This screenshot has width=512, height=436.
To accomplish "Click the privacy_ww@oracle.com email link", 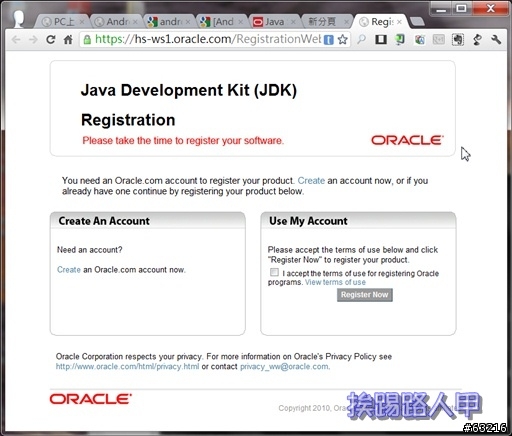I will [x=285, y=366].
